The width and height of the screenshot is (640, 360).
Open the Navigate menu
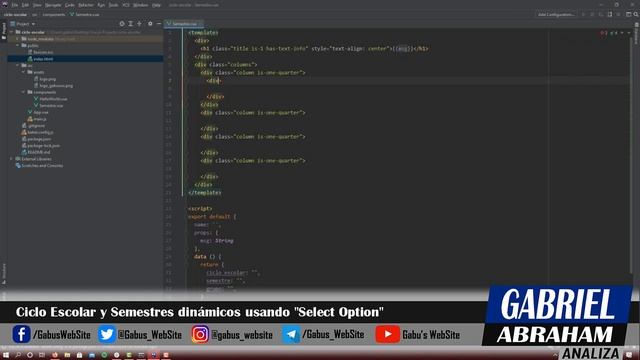pyautogui.click(x=53, y=5)
